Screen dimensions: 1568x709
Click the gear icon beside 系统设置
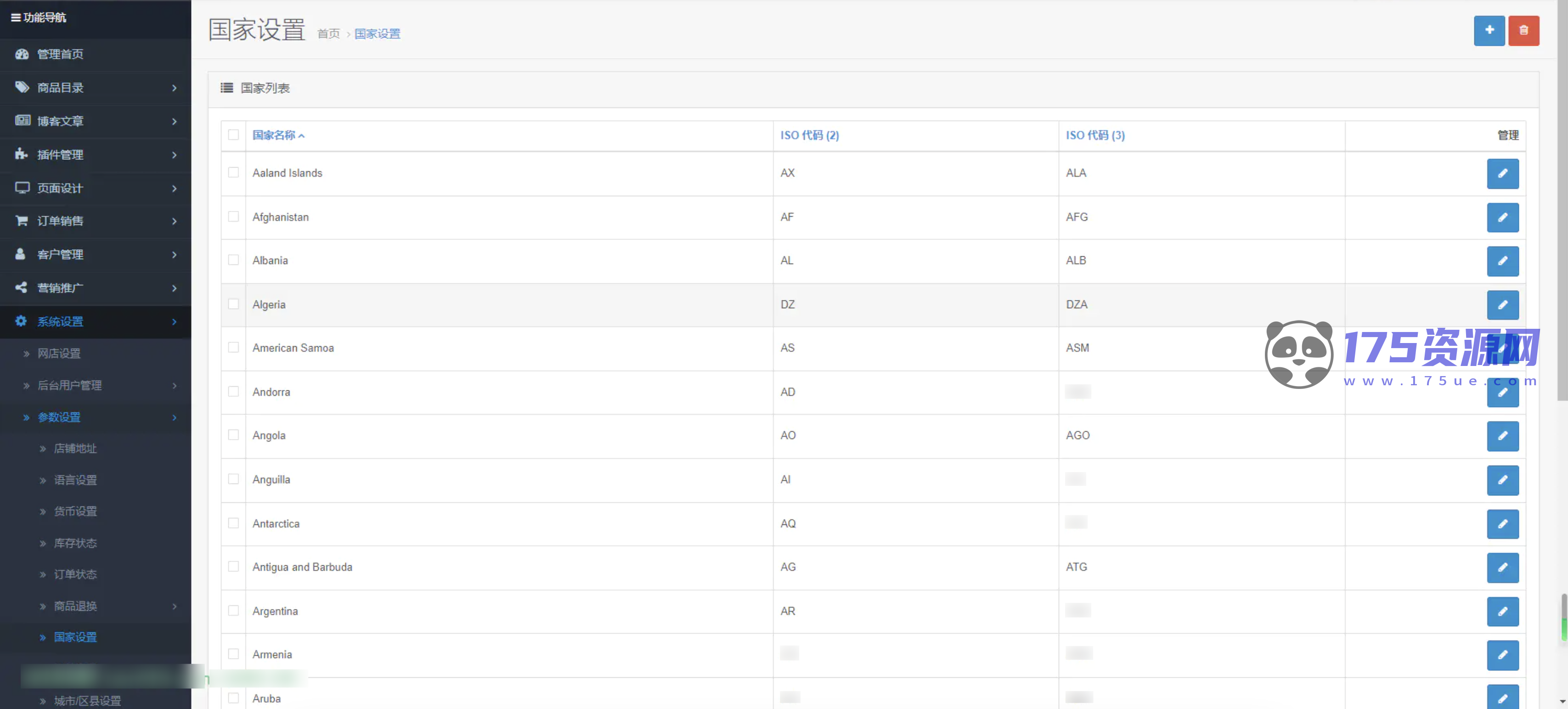click(21, 321)
